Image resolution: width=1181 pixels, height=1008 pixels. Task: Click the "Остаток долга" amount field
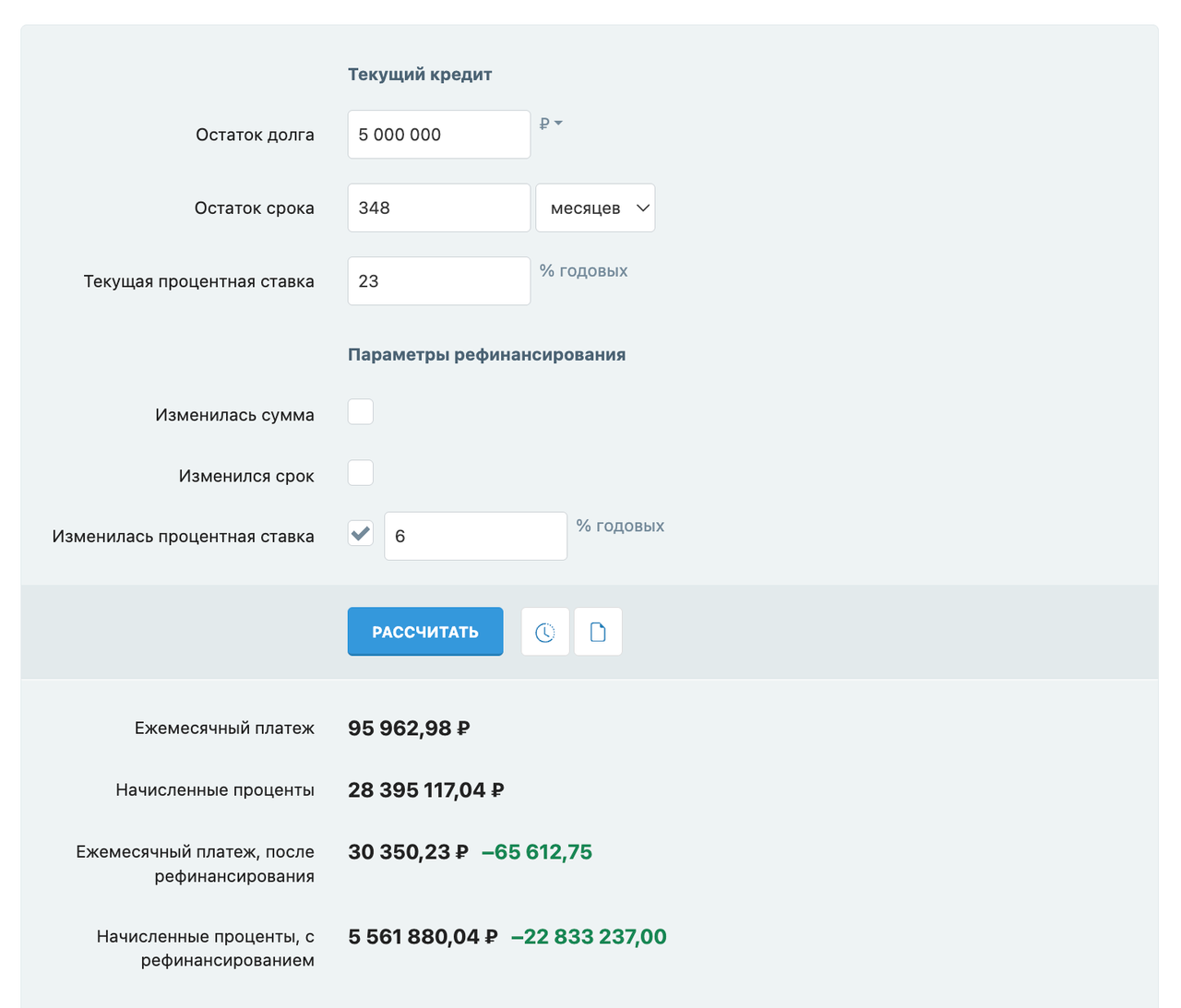pos(438,134)
